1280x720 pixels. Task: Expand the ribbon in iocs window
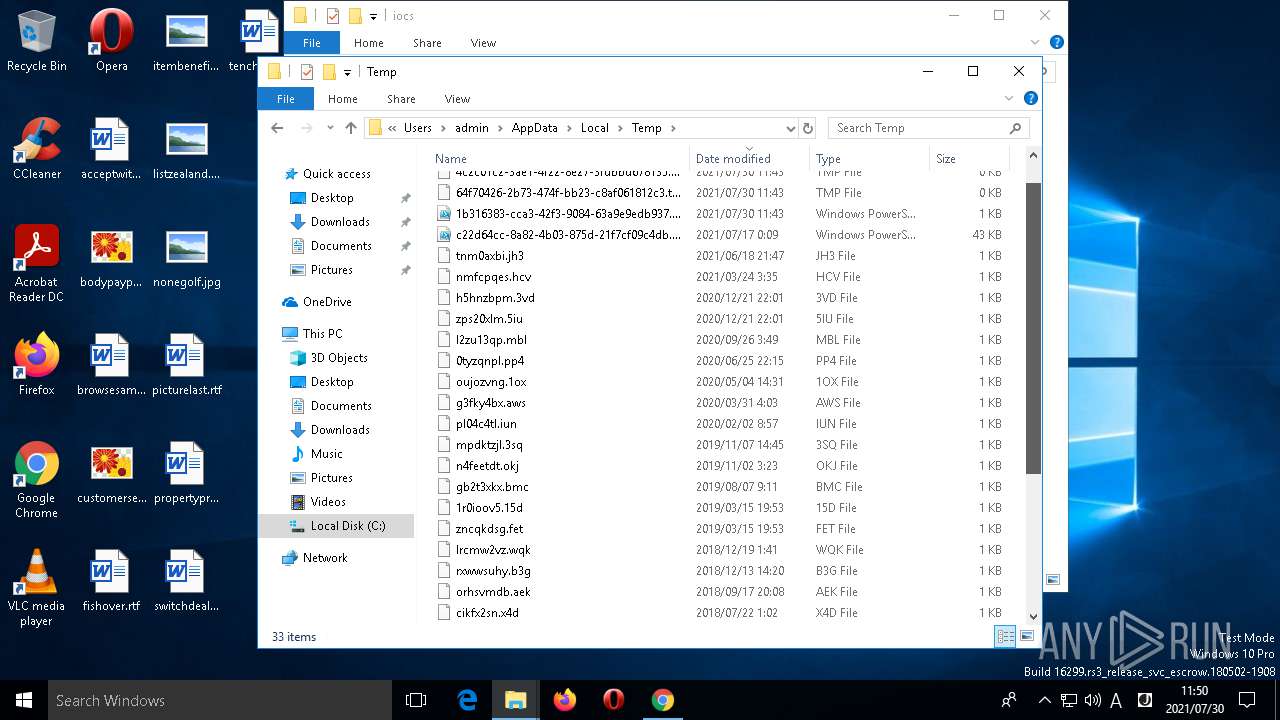(x=1035, y=42)
